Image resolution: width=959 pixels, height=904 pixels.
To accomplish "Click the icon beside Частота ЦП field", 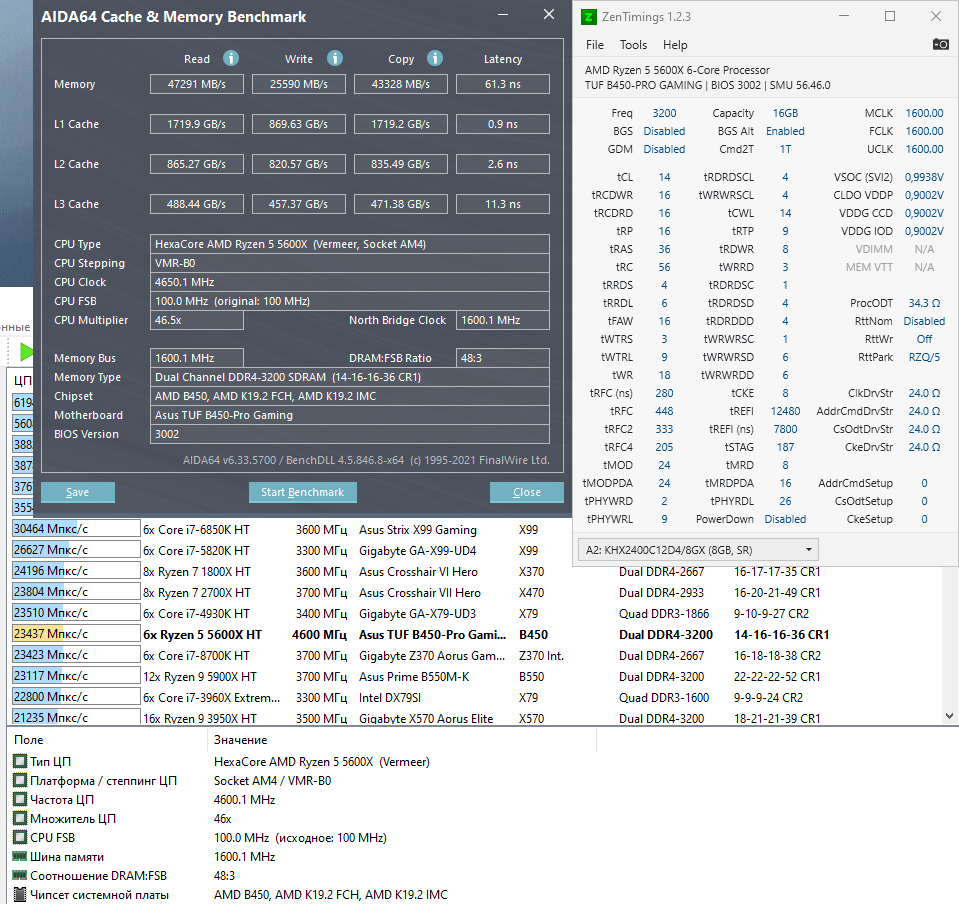I will point(20,799).
